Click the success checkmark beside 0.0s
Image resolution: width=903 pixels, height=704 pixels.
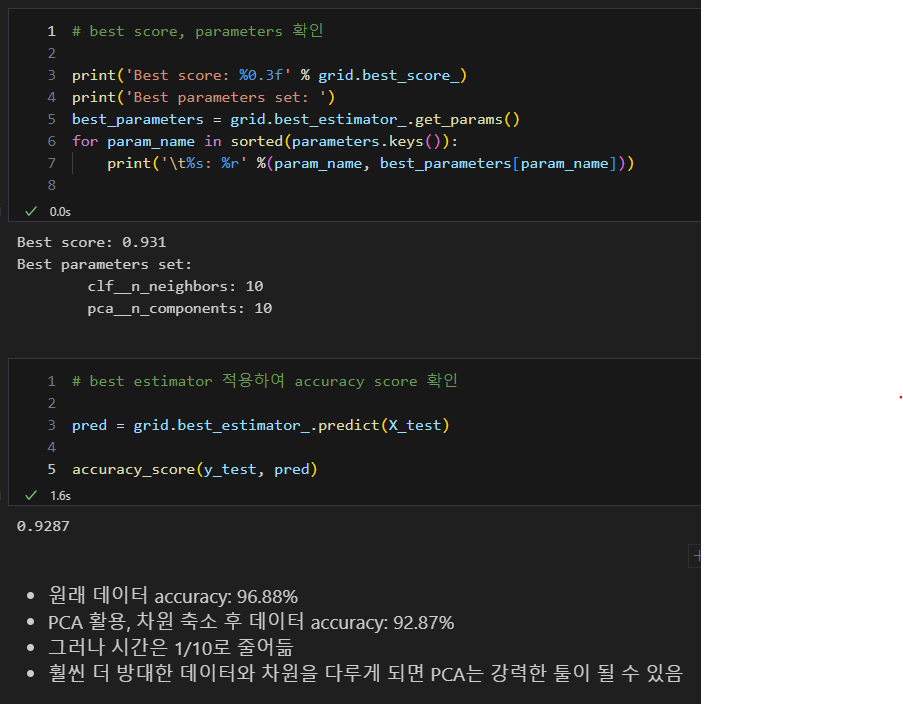(x=31, y=211)
